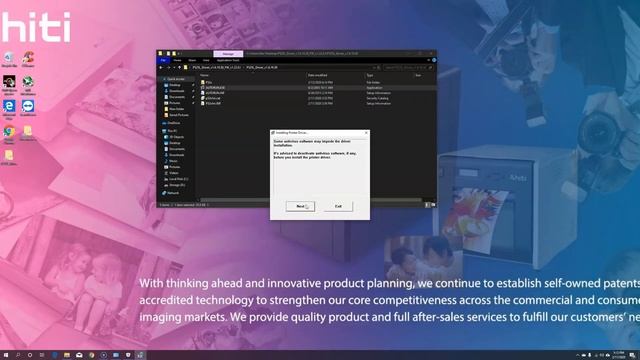Click the Explorer horizontal scrollbar
The height and width of the screenshot is (360, 640).
pos(310,200)
